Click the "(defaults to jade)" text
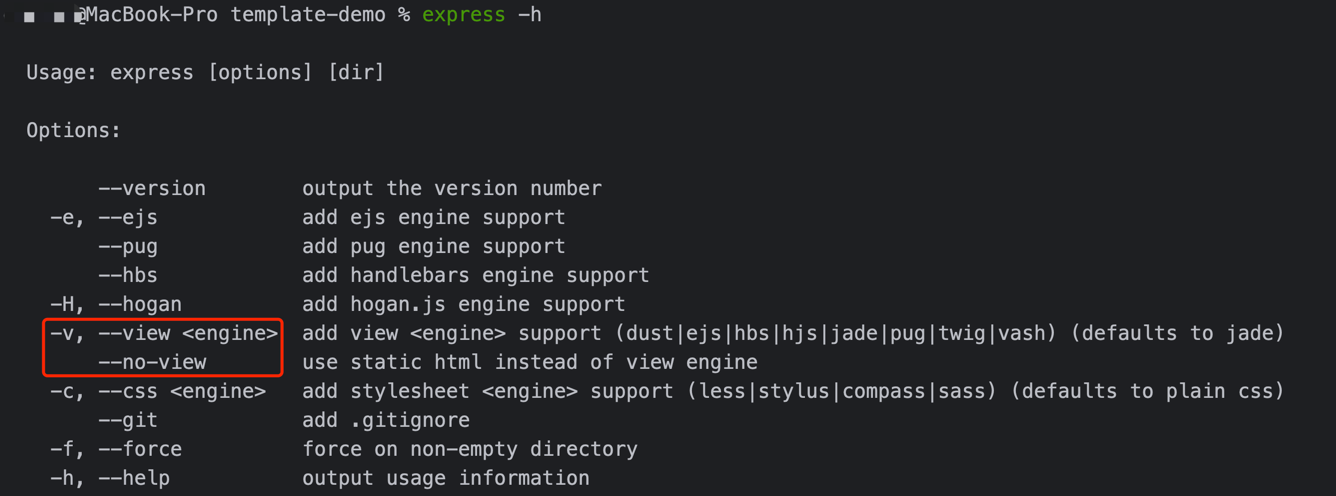Viewport: 1336px width, 496px height. 1177,334
